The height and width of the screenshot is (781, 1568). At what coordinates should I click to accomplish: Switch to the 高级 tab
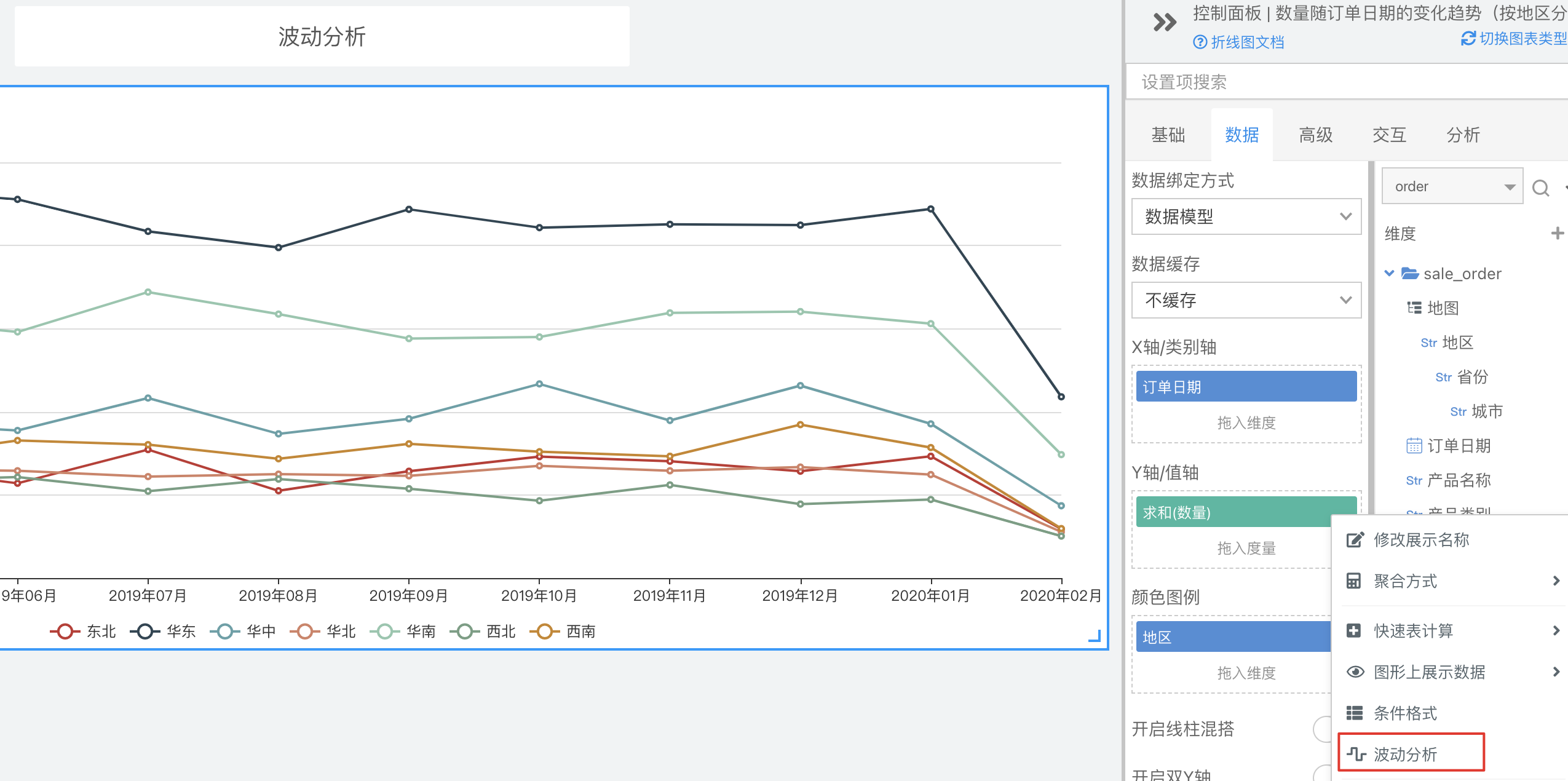tap(1315, 135)
